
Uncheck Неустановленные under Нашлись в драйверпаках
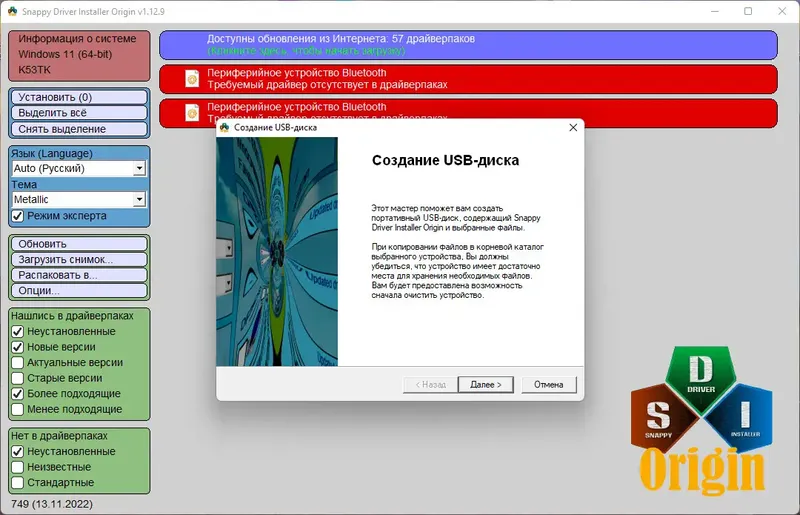pos(17,331)
